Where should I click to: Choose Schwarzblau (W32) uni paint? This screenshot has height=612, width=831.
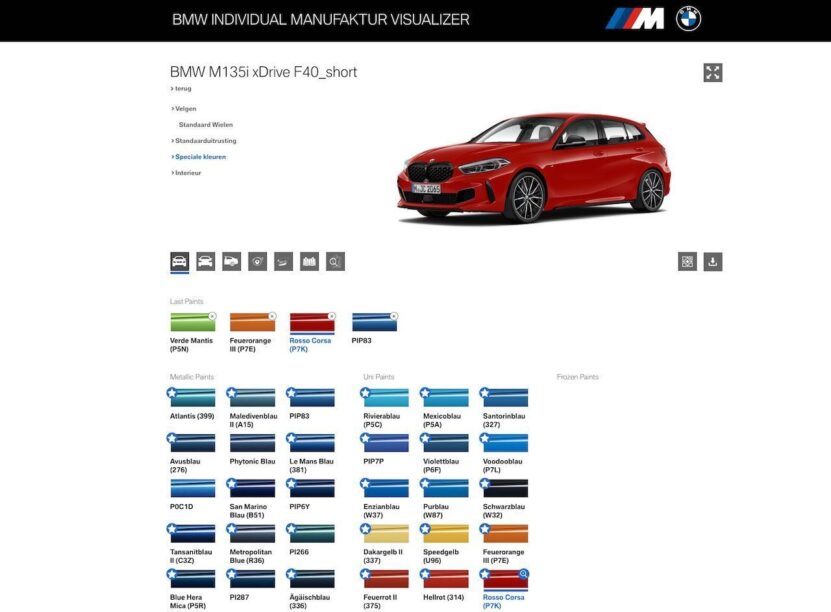pyautogui.click(x=506, y=488)
